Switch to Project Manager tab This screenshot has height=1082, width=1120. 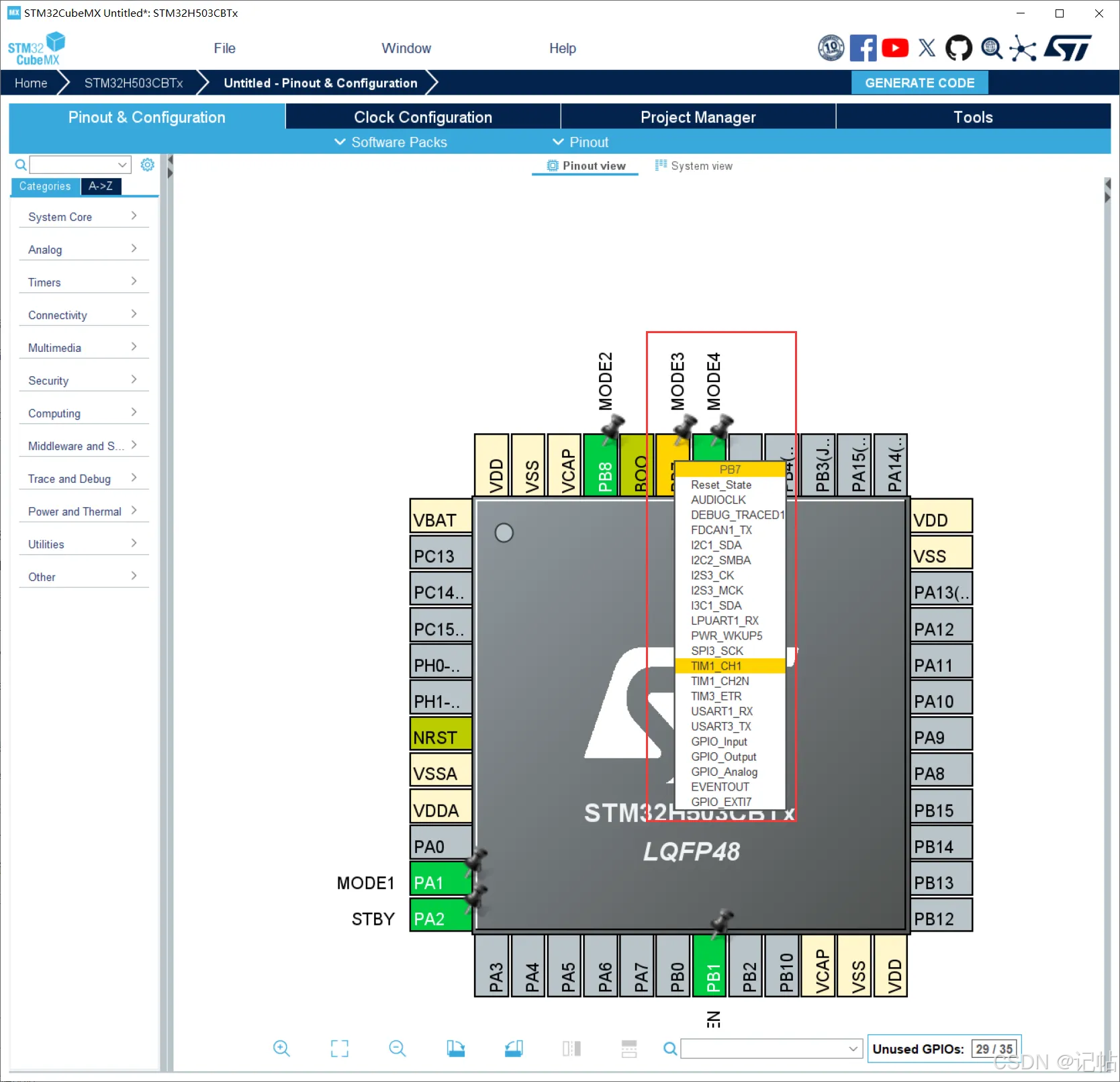(698, 117)
